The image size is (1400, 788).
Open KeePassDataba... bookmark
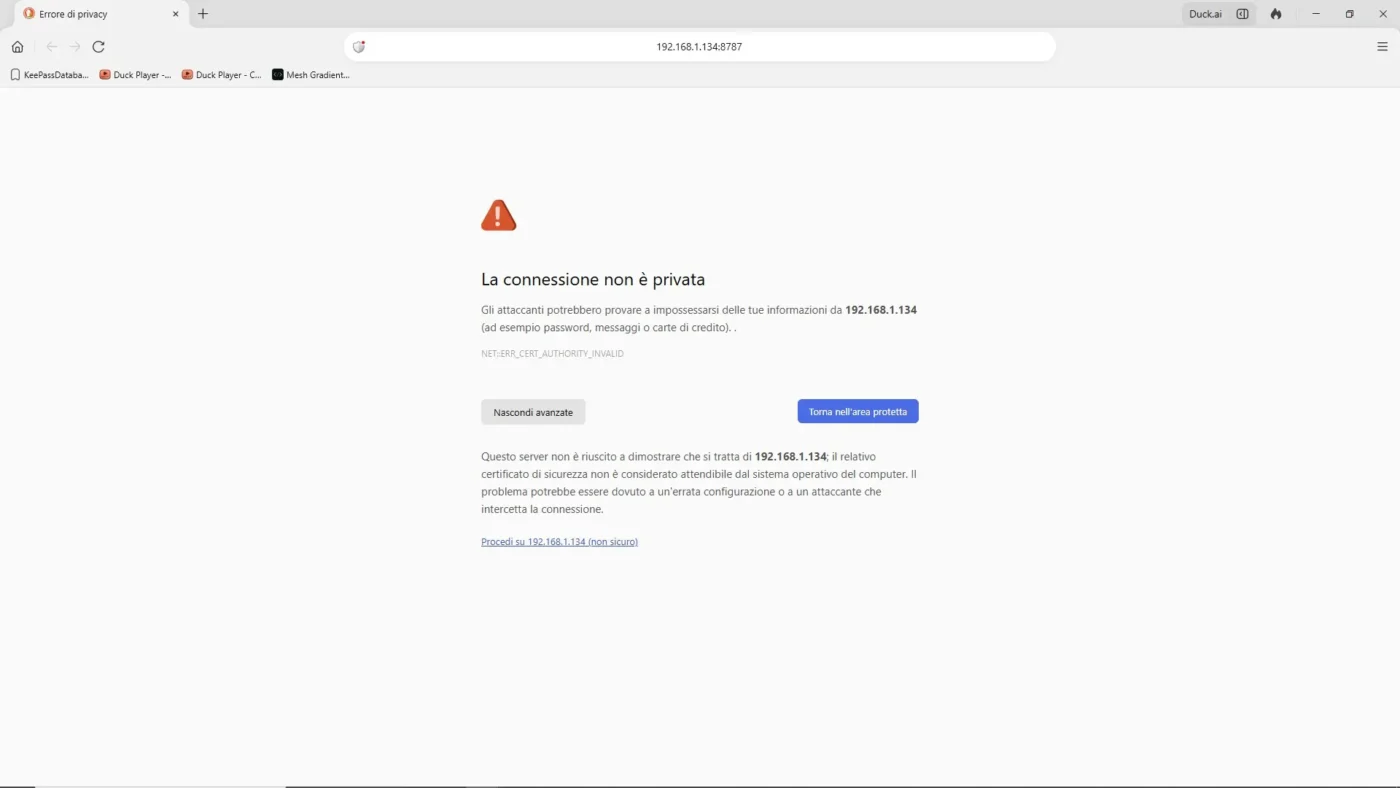tap(49, 75)
